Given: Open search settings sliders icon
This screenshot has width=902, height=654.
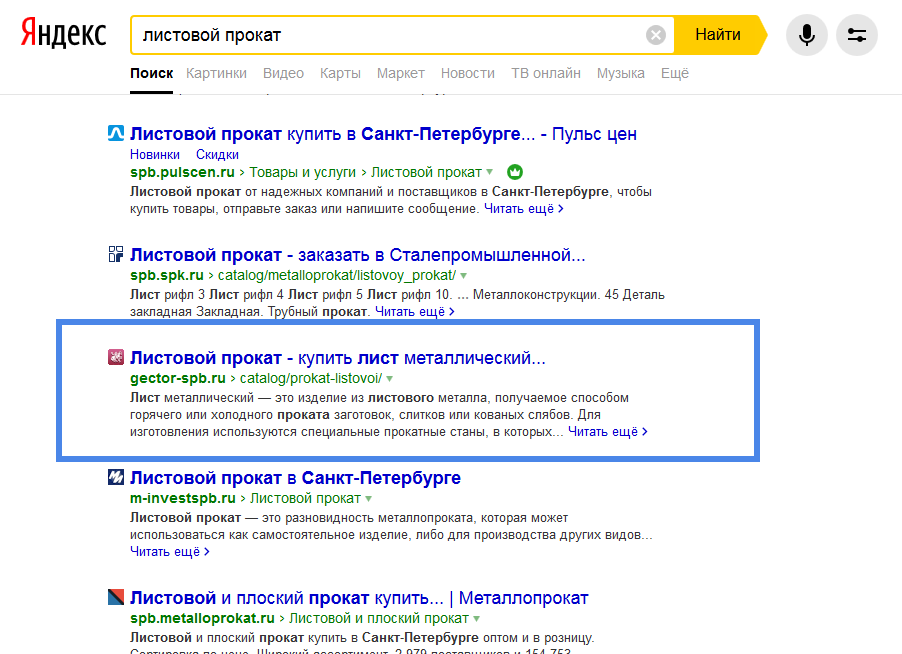Looking at the screenshot, I should pyautogui.click(x=857, y=35).
